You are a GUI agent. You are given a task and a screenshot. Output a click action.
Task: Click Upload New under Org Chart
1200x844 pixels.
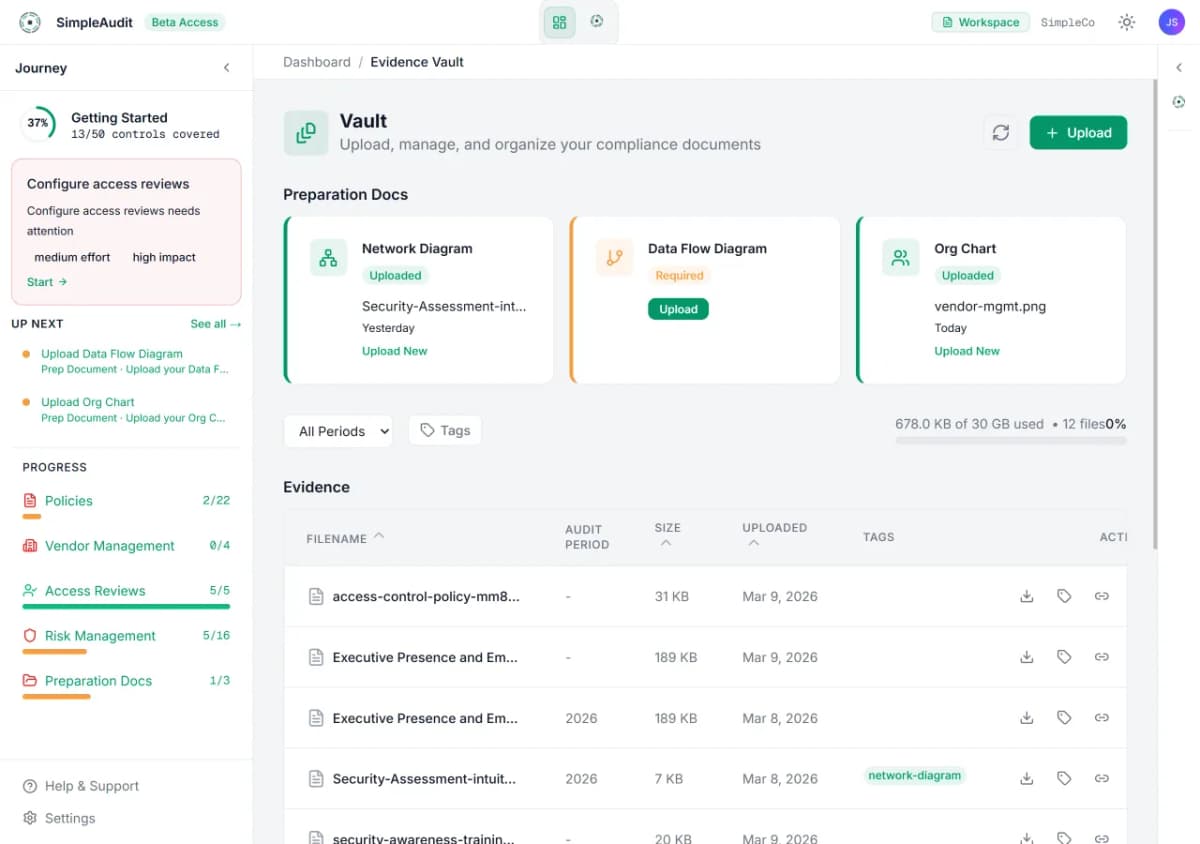coord(966,351)
